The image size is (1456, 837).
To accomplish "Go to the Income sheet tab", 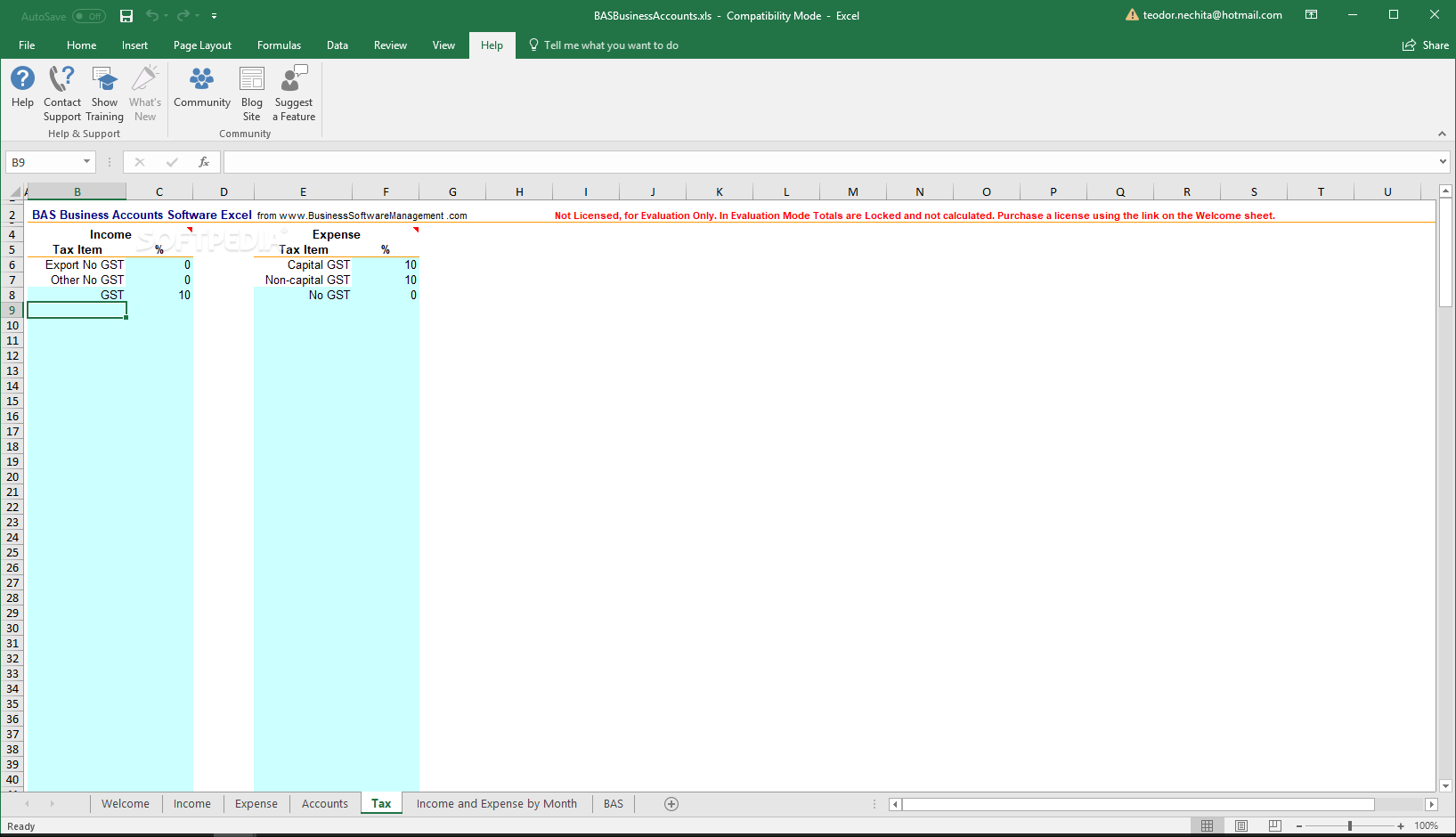I will pos(192,804).
